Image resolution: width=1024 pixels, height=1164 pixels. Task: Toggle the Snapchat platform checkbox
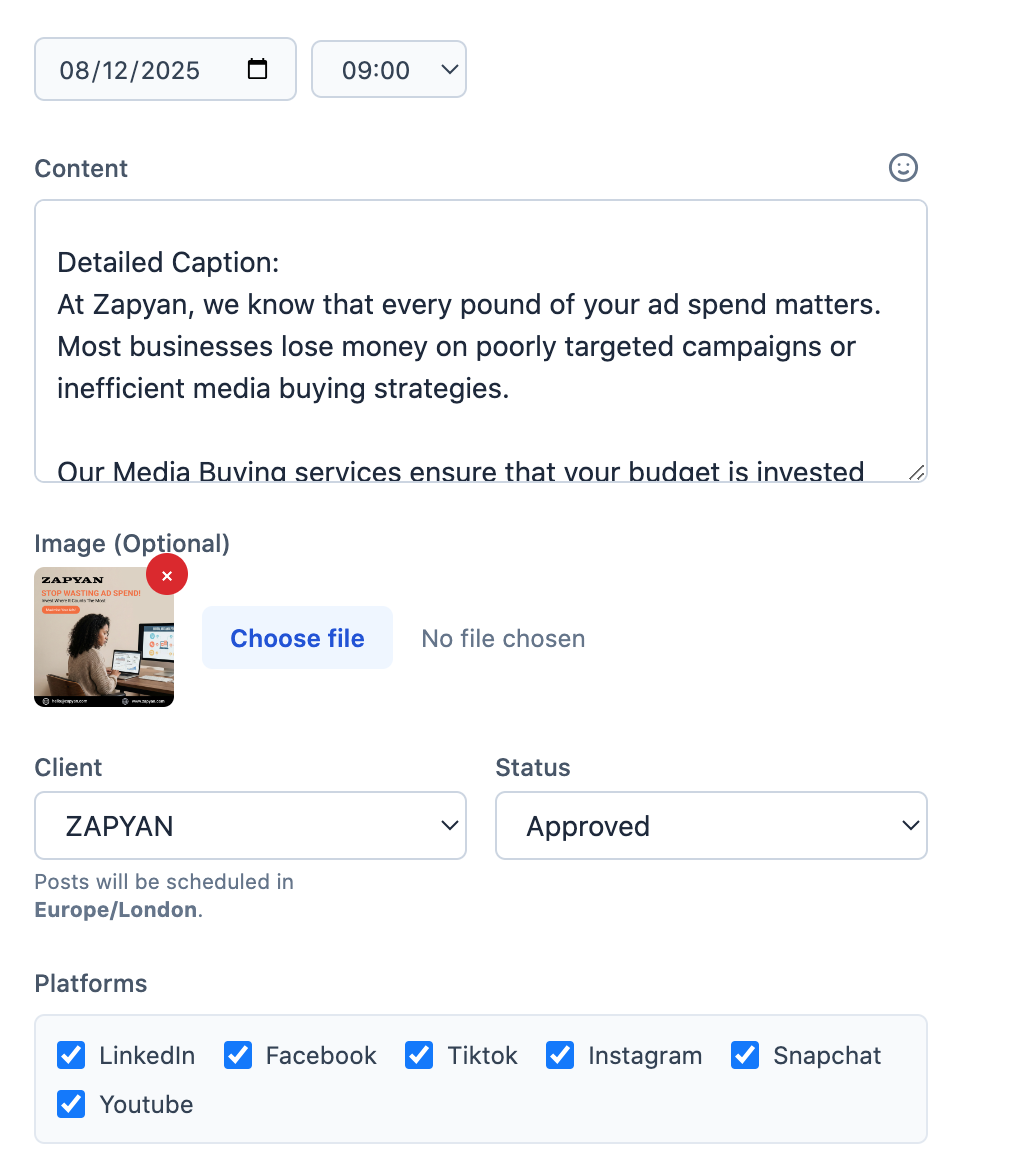tap(745, 1055)
